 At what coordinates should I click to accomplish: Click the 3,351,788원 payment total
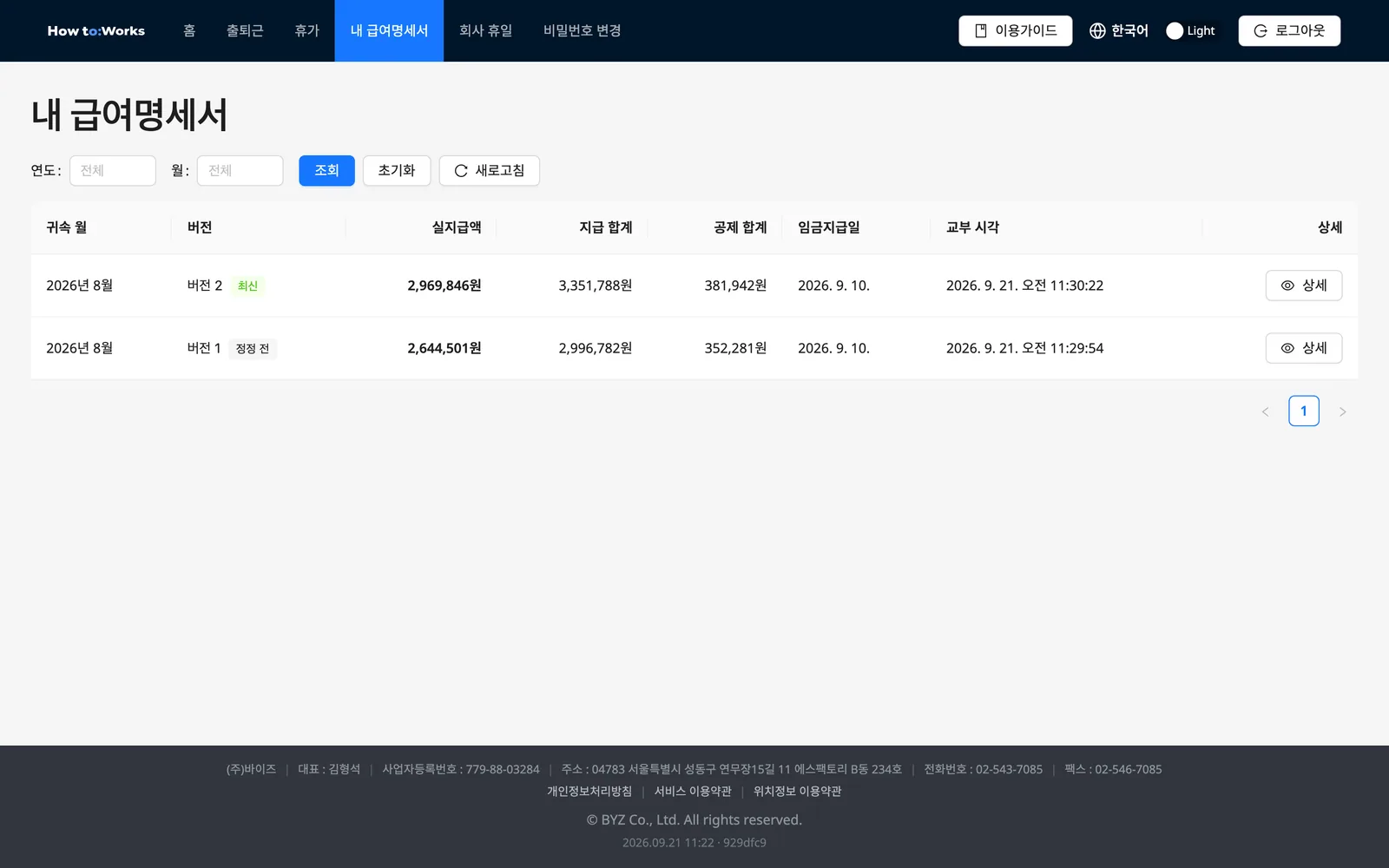596,286
